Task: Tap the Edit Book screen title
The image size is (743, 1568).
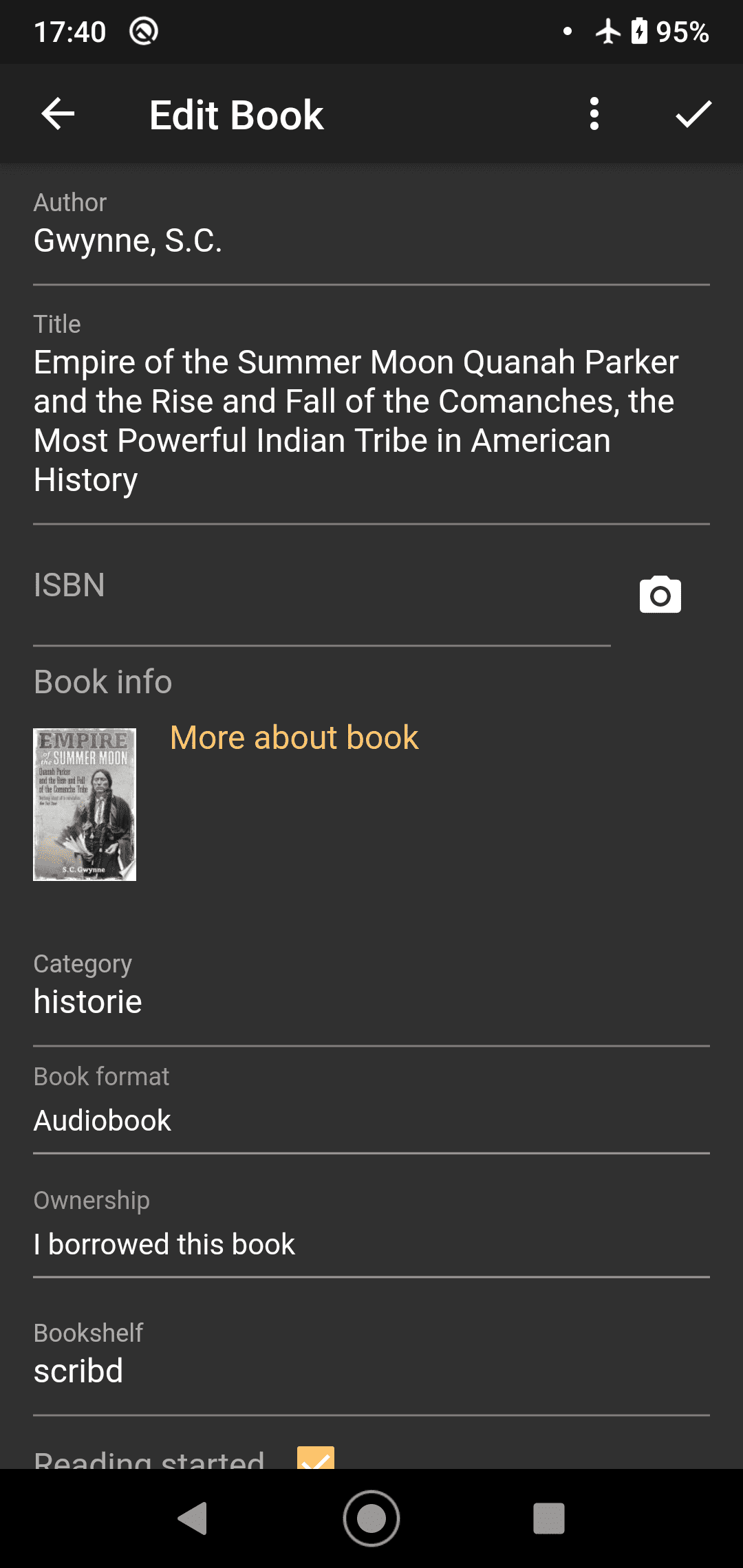Action: [236, 115]
